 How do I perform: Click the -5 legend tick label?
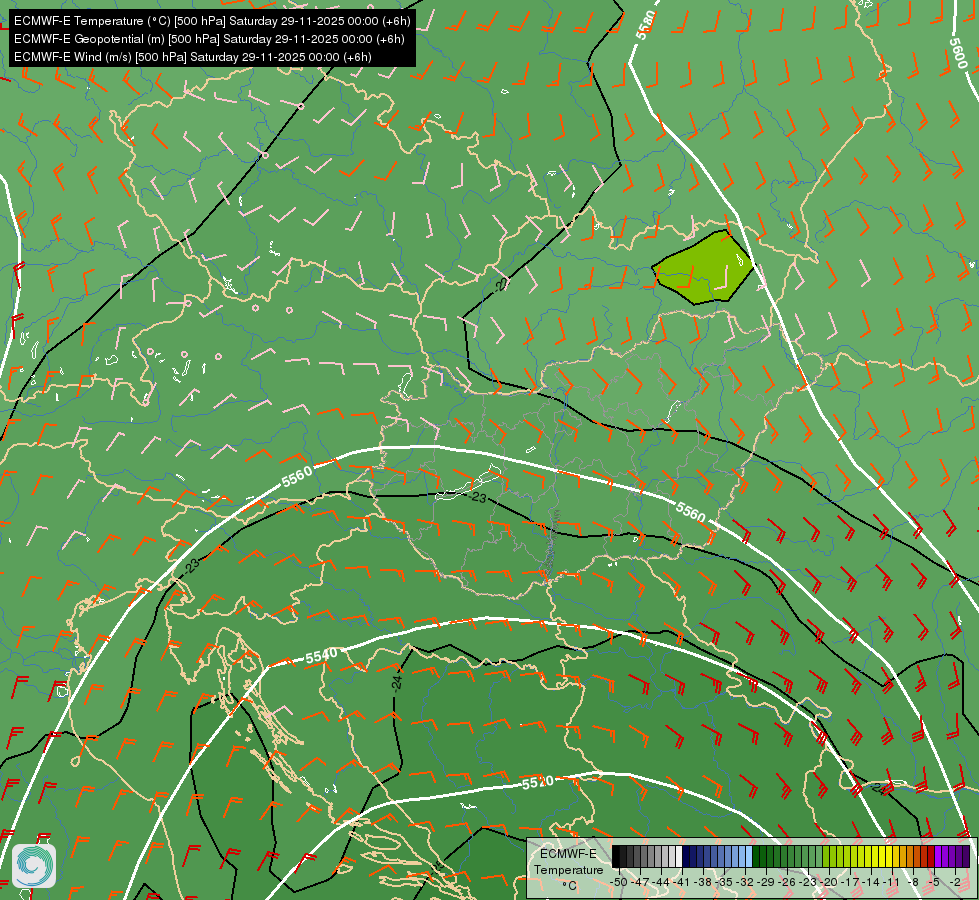(934, 882)
